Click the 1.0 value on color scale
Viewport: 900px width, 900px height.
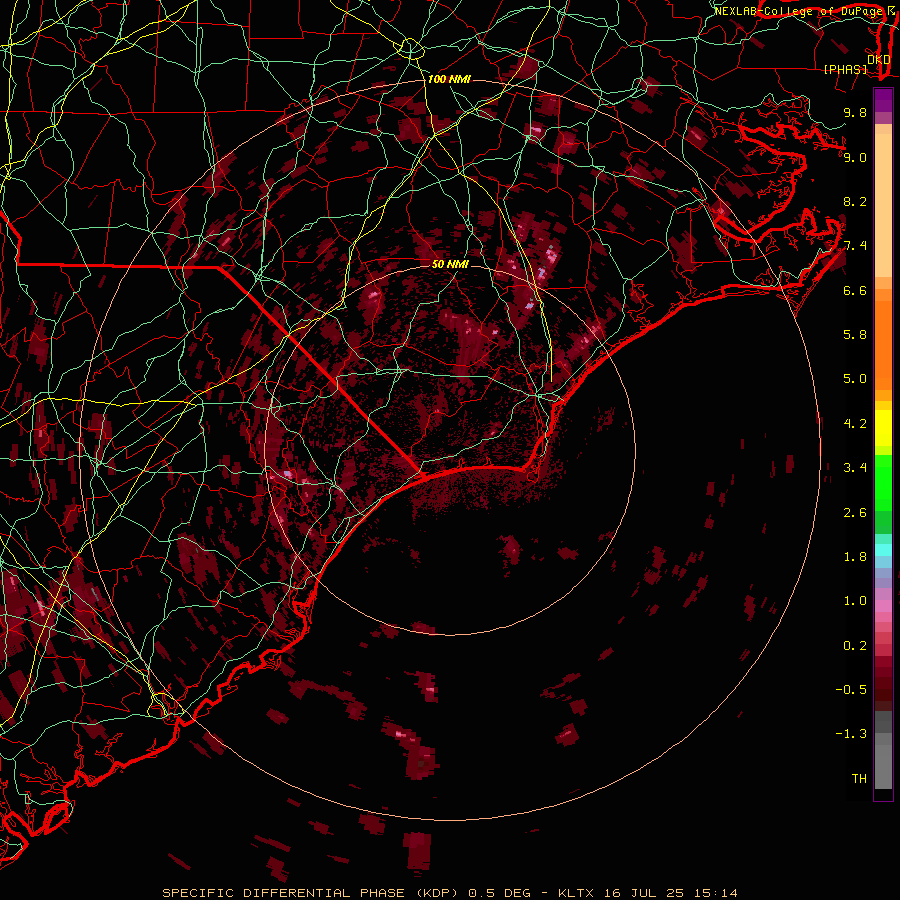[855, 601]
